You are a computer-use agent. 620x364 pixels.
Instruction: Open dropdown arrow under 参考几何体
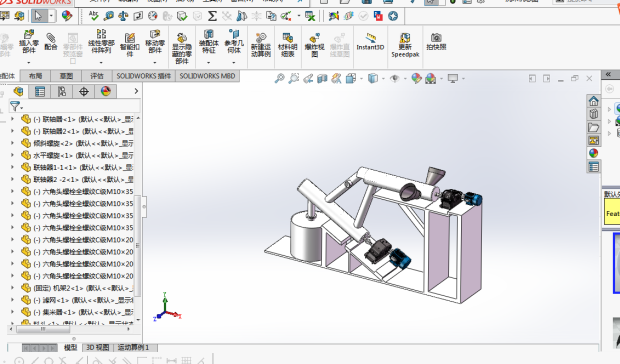(234, 62)
